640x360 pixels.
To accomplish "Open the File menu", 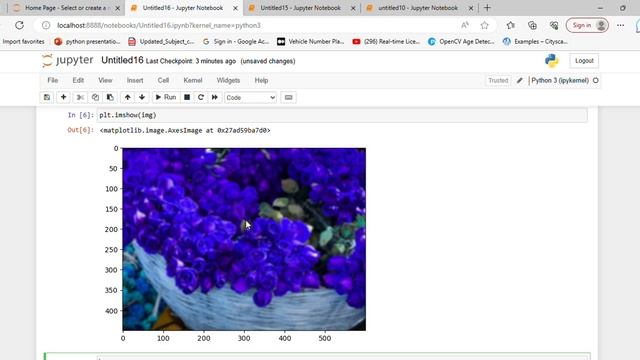I will 53,80.
